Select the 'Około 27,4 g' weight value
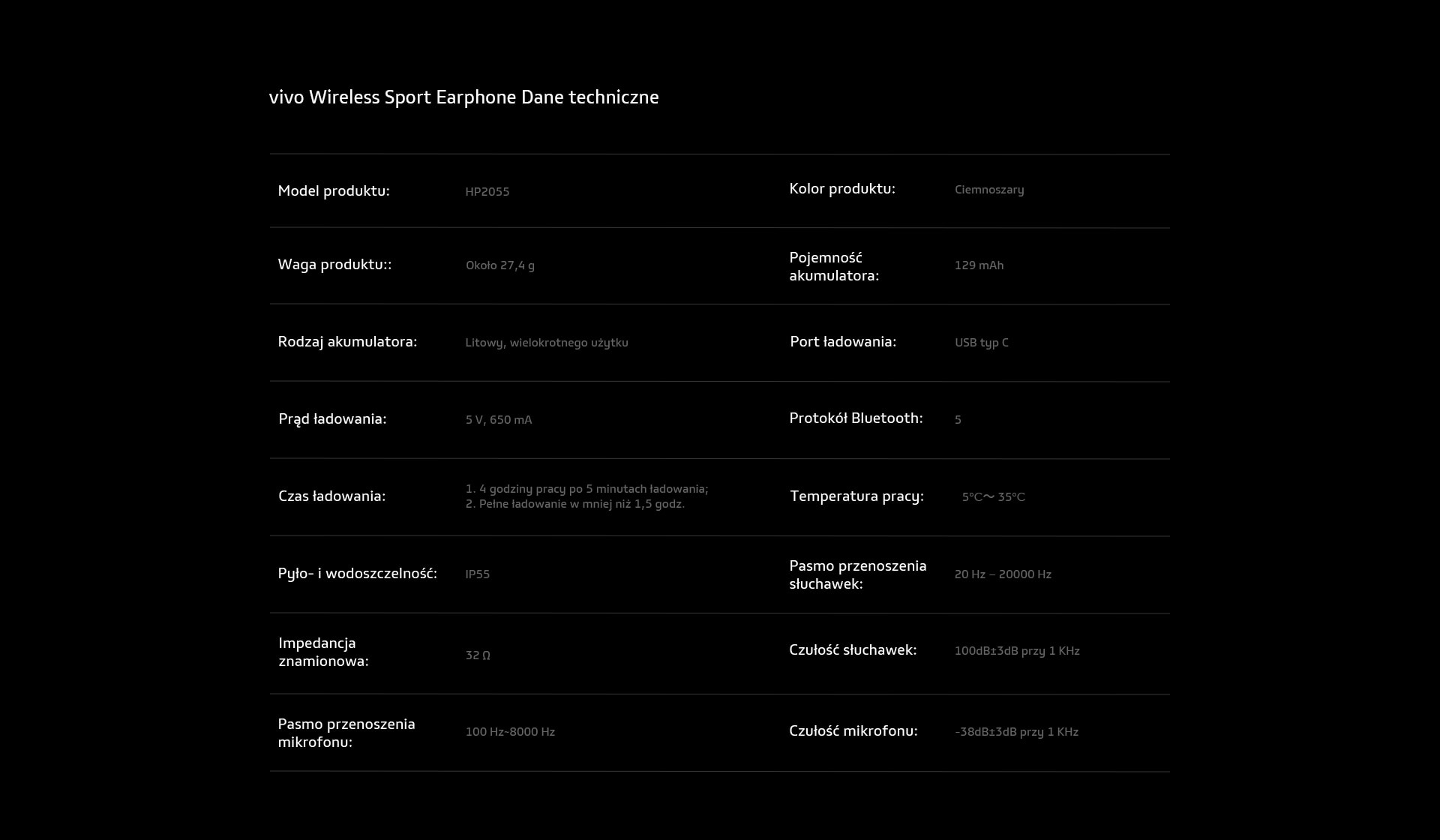1440x840 pixels. (x=500, y=265)
